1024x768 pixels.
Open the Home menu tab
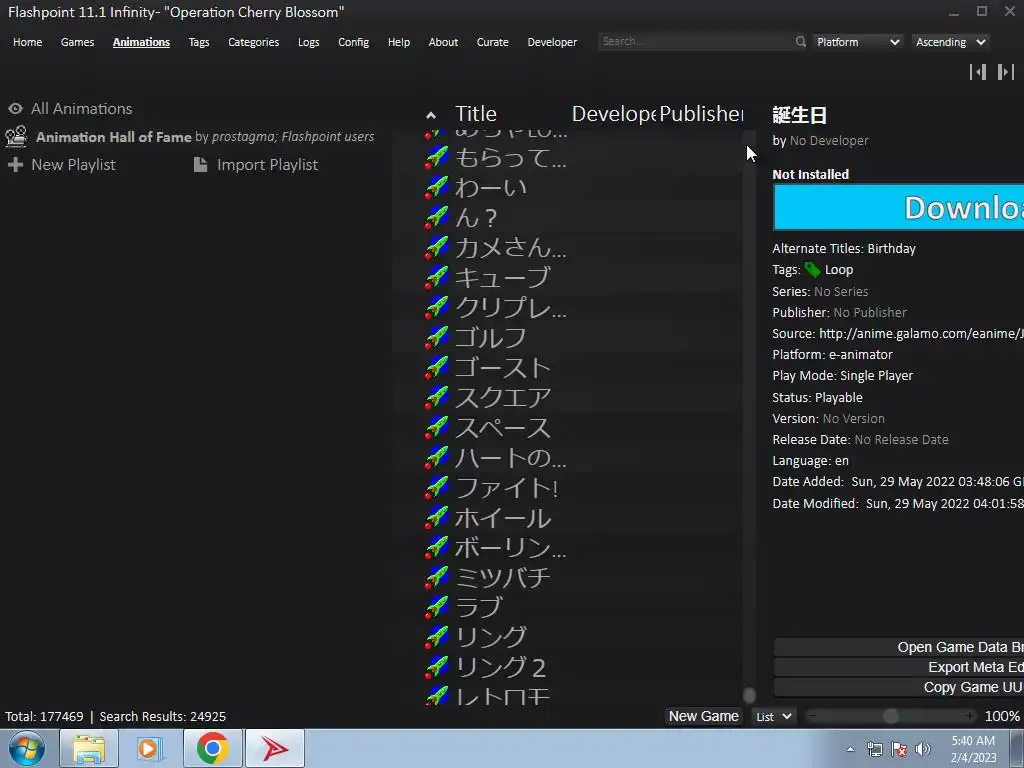pos(27,42)
